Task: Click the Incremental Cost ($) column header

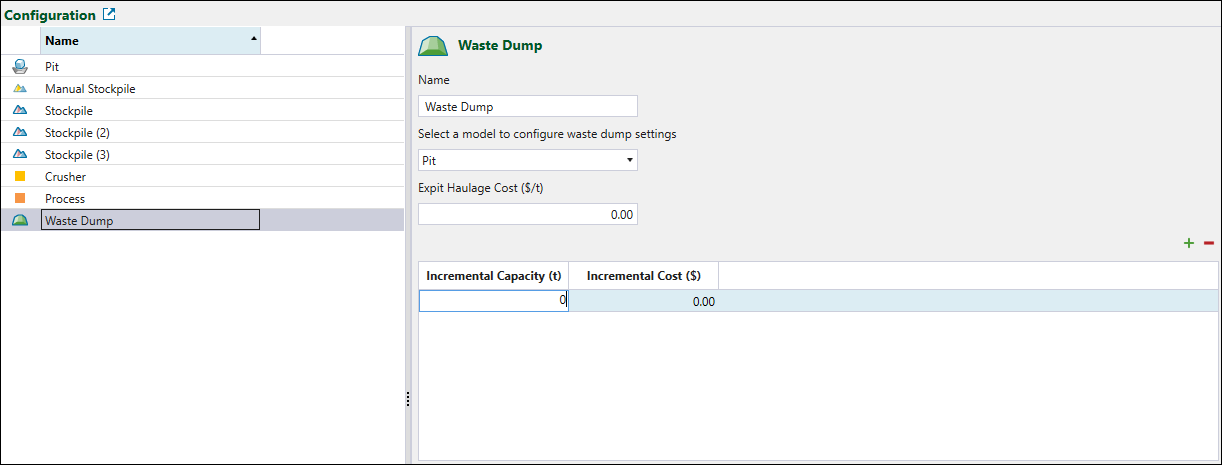Action: [643, 276]
